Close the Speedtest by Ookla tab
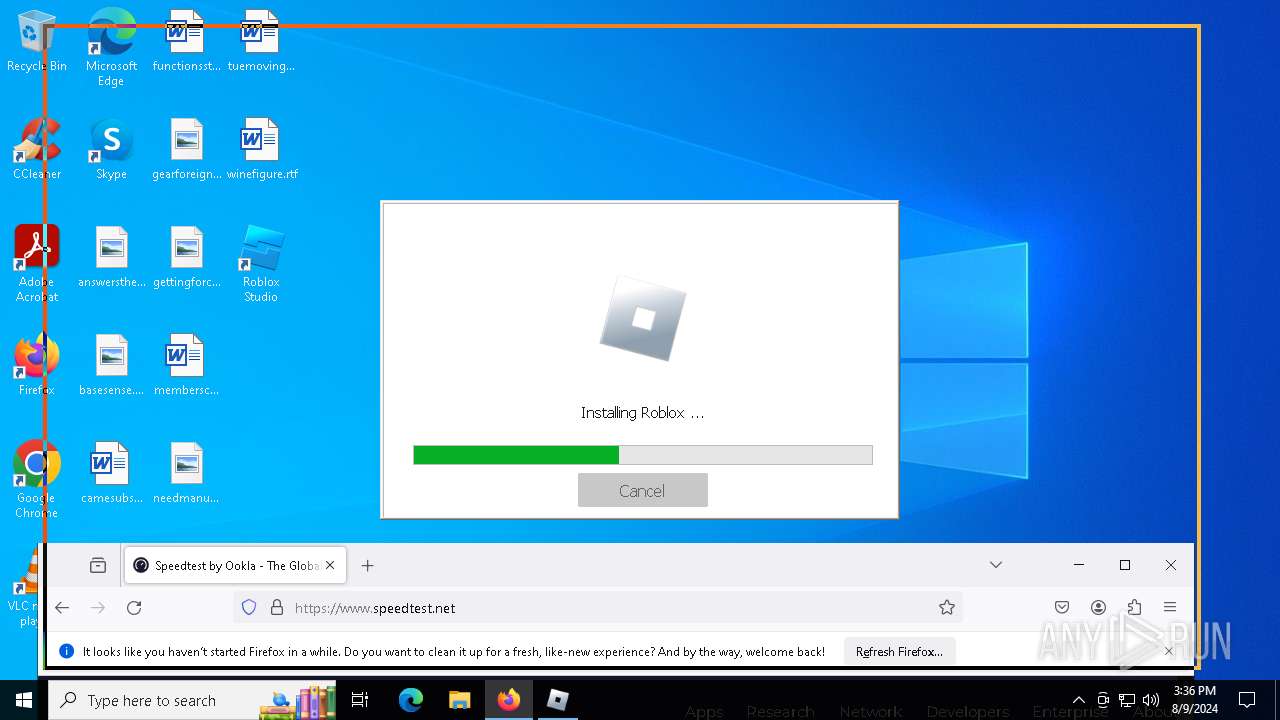This screenshot has height=720, width=1280. (330, 565)
